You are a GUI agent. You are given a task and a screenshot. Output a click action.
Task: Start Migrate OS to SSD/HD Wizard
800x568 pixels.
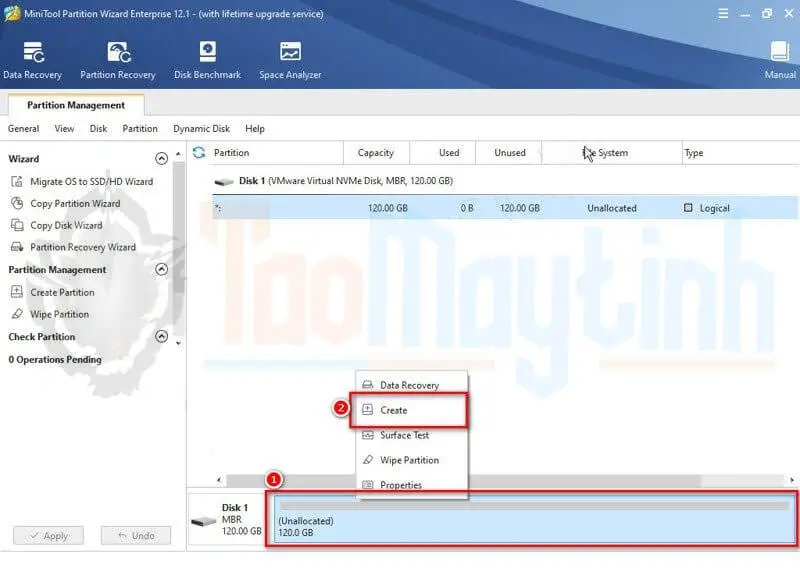pyautogui.click(x=90, y=182)
